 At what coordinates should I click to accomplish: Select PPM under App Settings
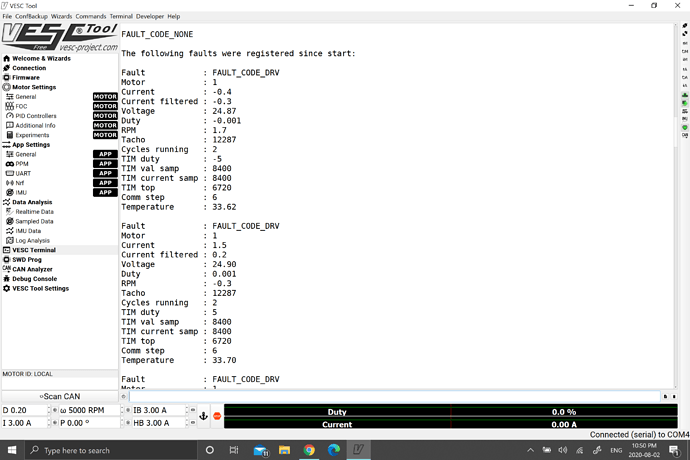click(23, 164)
